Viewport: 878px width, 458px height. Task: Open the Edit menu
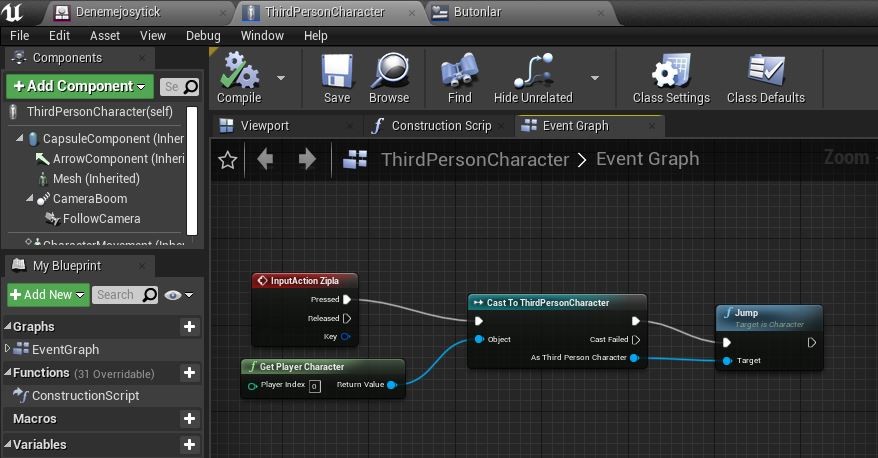pos(59,36)
